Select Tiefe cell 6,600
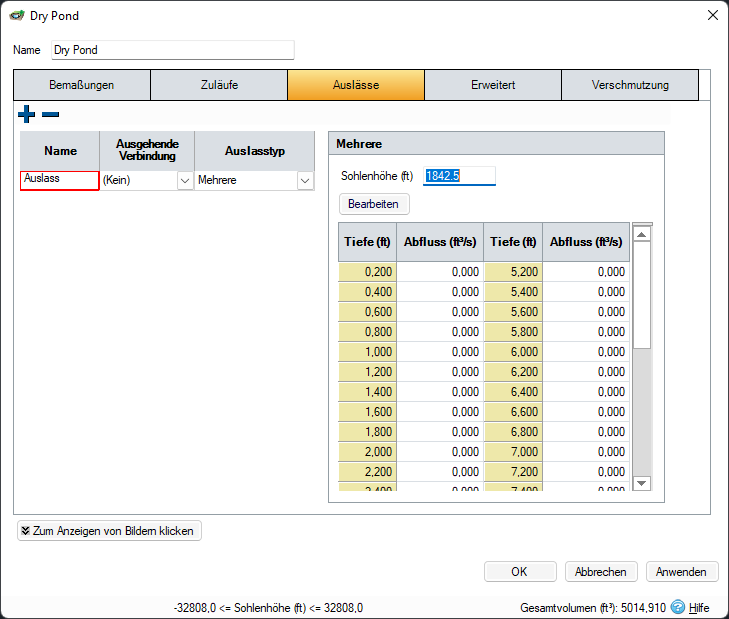This screenshot has height=619, width=729. (x=513, y=412)
